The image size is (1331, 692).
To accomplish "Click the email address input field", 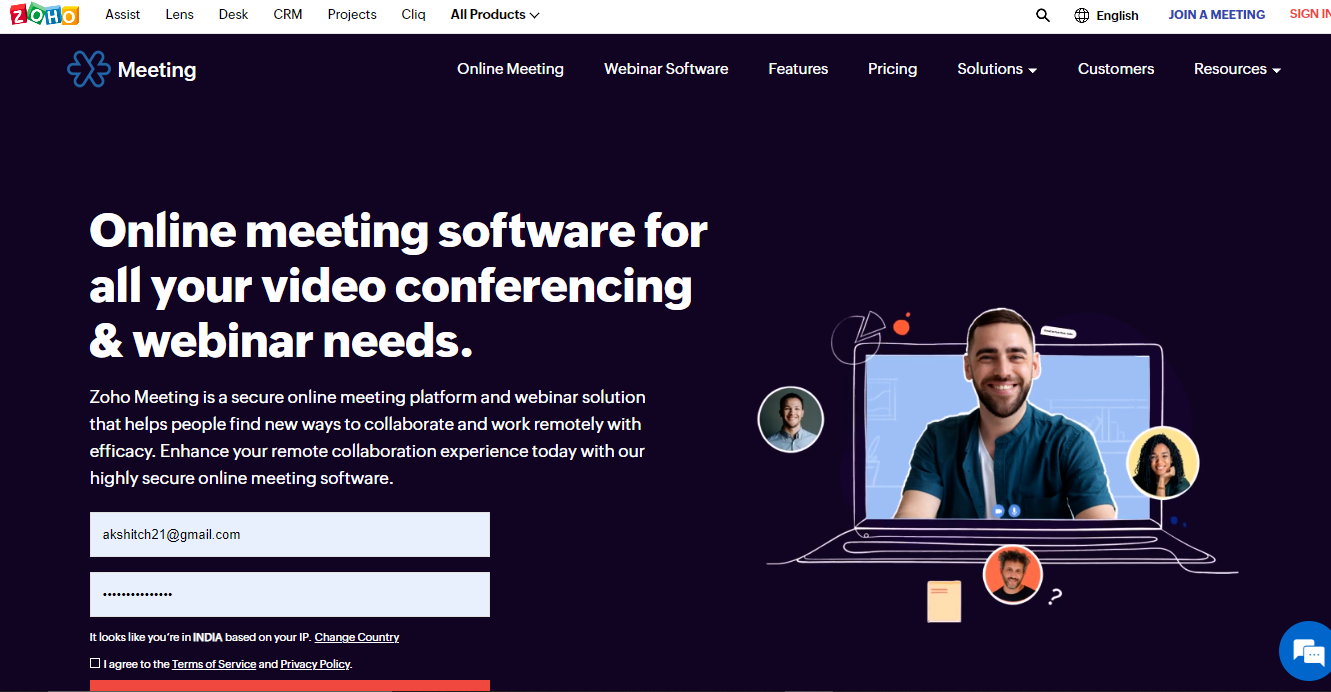I will [x=290, y=535].
